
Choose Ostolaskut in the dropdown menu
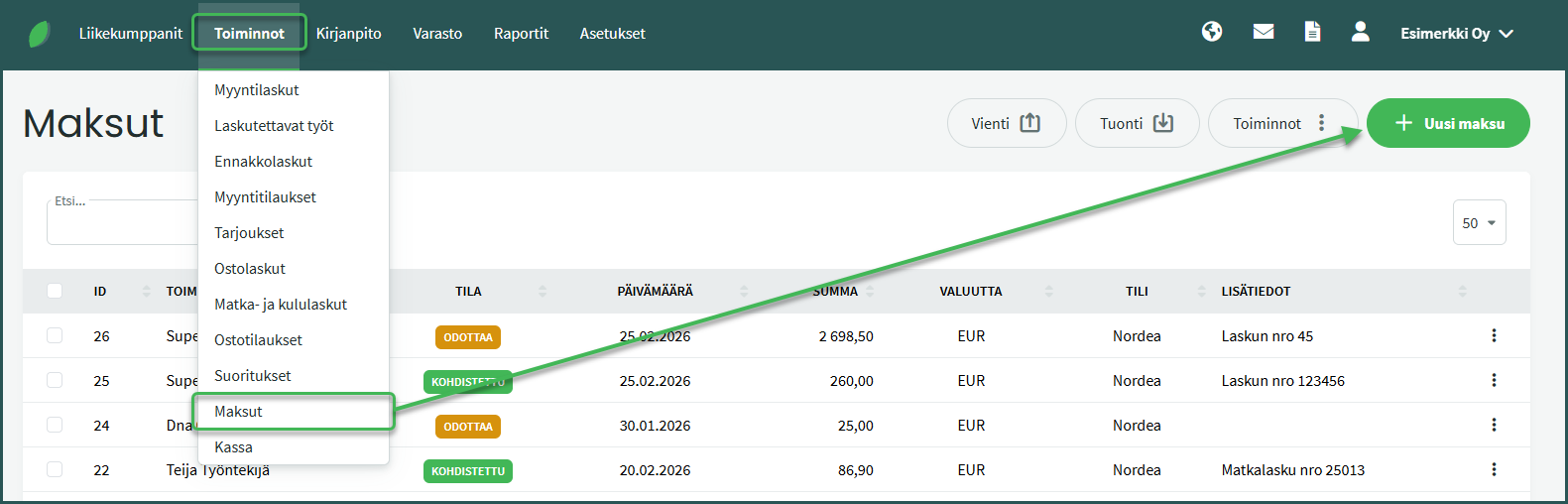250,268
